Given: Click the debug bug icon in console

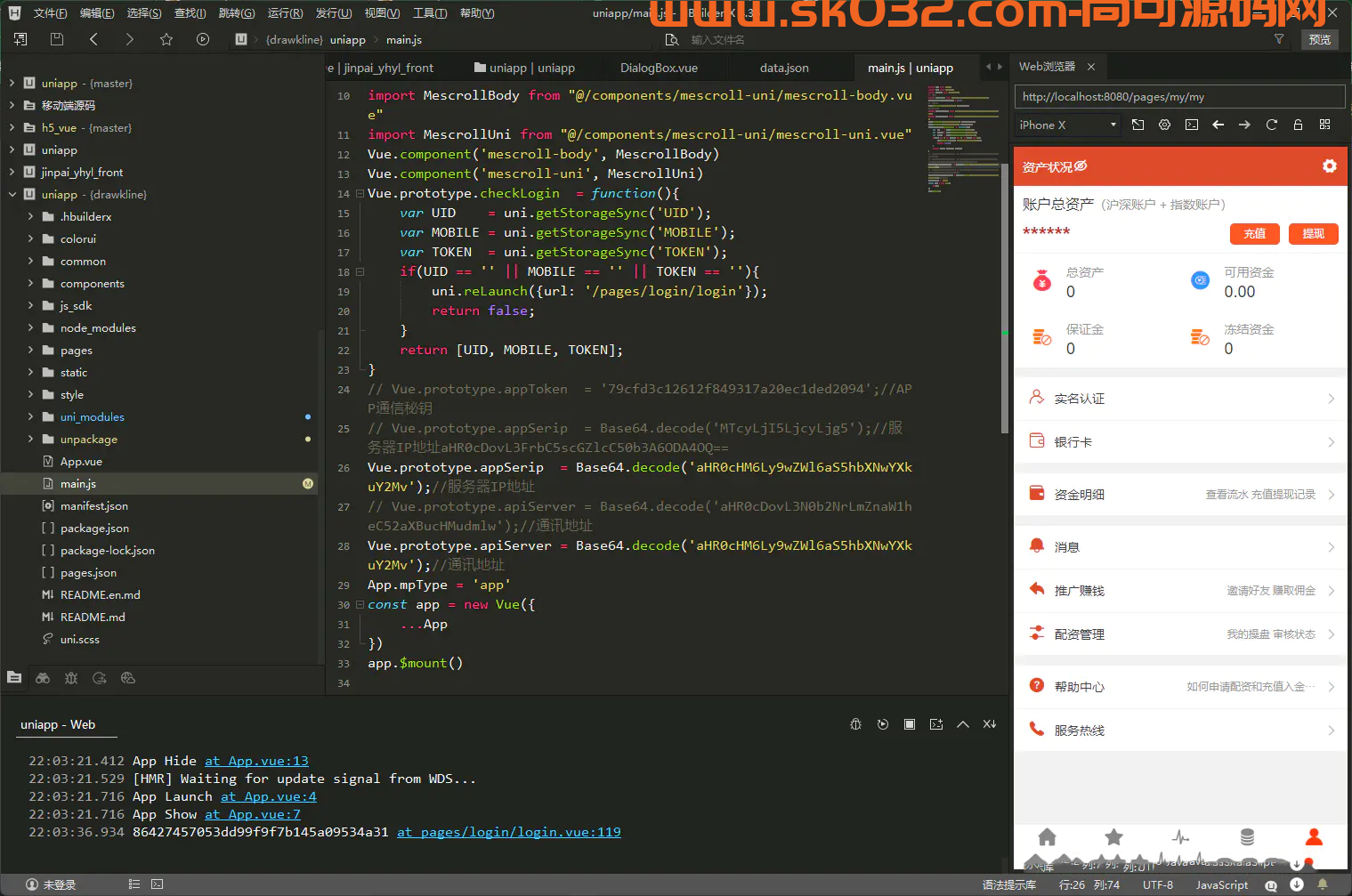Looking at the screenshot, I should [x=855, y=724].
